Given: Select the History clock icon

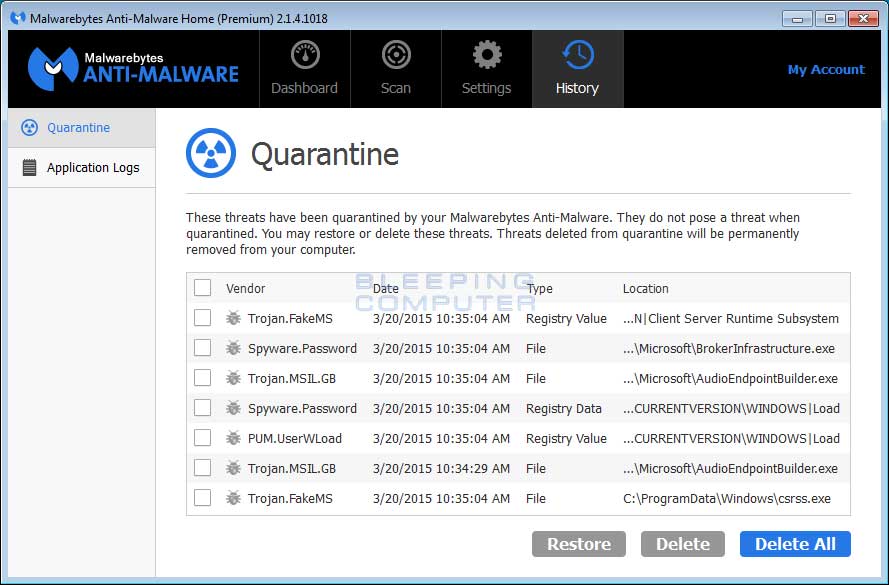Looking at the screenshot, I should pos(577,55).
